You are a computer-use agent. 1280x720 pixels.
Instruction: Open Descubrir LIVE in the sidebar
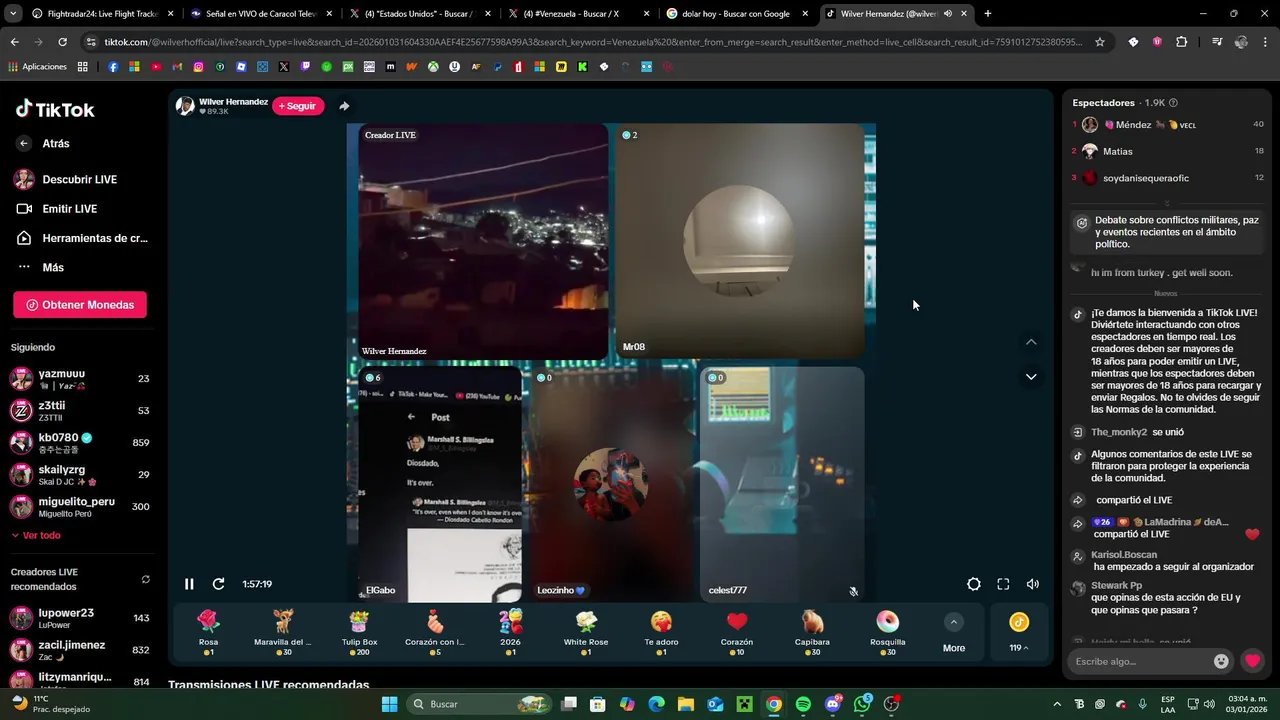(66, 180)
